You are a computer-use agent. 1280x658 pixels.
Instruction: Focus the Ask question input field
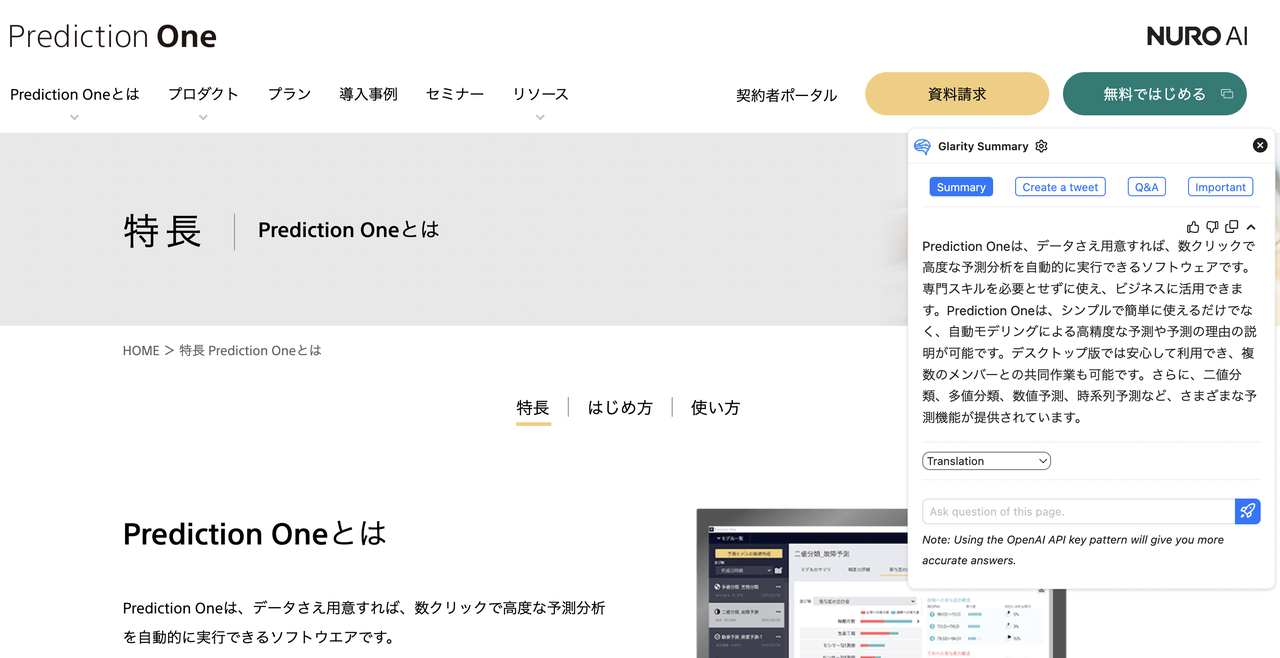click(x=1078, y=511)
